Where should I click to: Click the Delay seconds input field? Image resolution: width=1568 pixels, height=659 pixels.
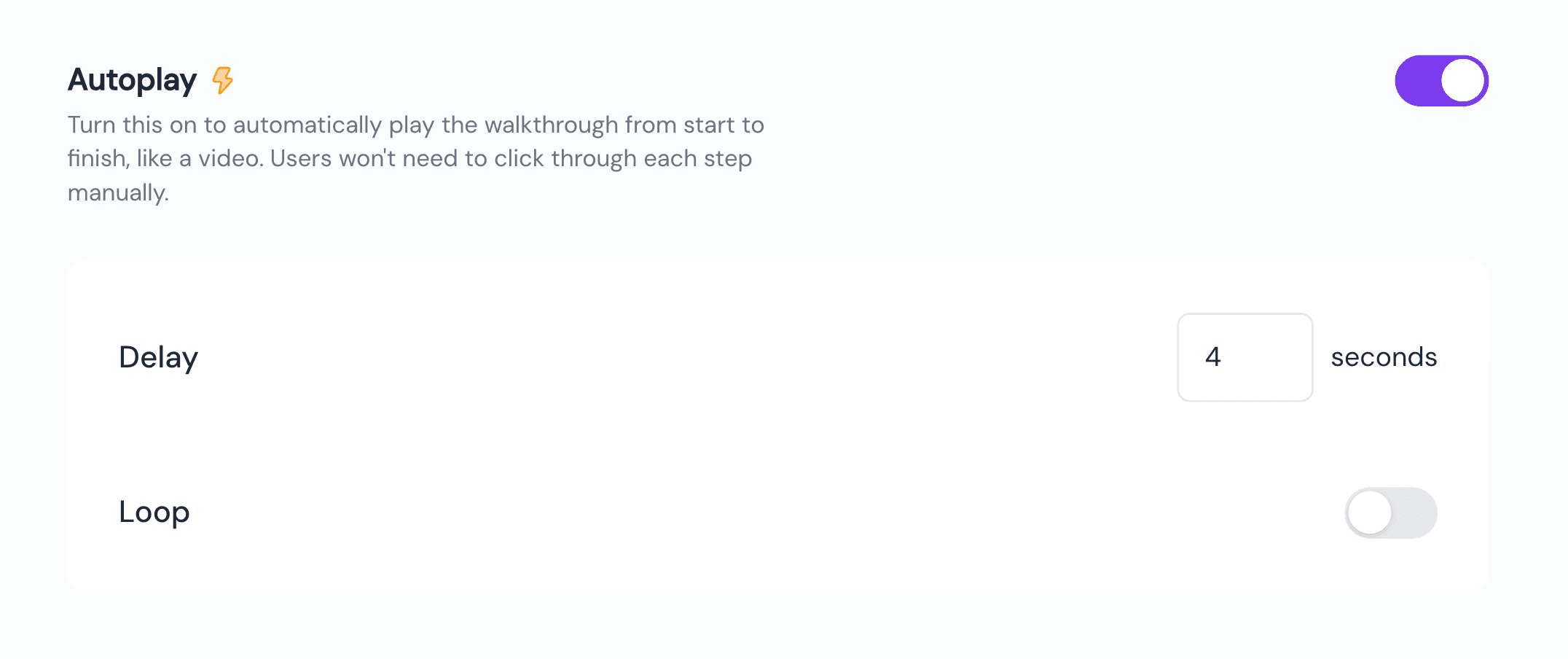coord(1244,357)
